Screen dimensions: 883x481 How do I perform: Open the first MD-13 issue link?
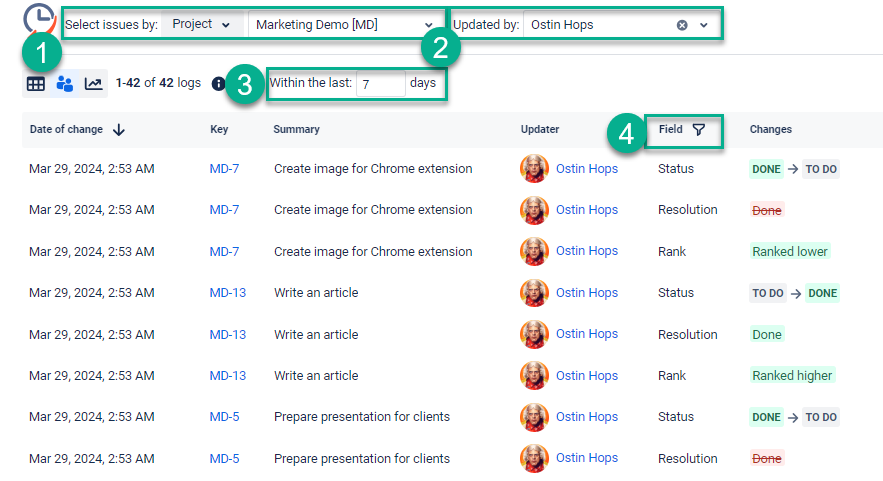click(227, 293)
